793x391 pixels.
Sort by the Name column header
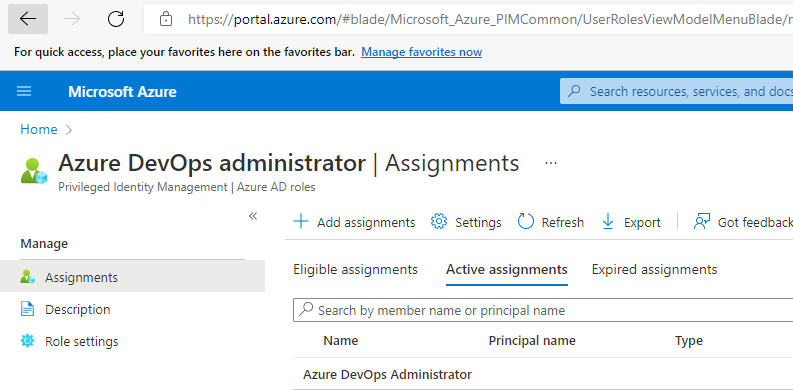coord(340,341)
